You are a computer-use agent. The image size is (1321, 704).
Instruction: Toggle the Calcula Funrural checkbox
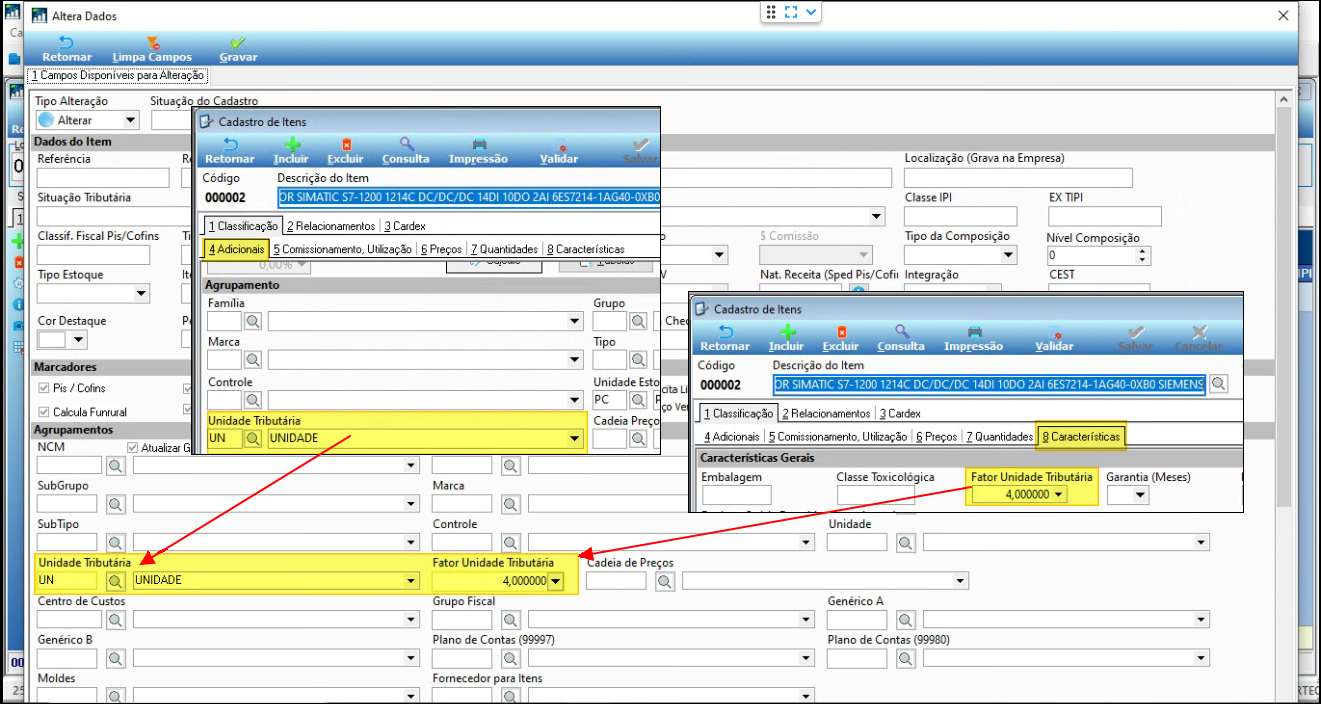click(x=44, y=412)
